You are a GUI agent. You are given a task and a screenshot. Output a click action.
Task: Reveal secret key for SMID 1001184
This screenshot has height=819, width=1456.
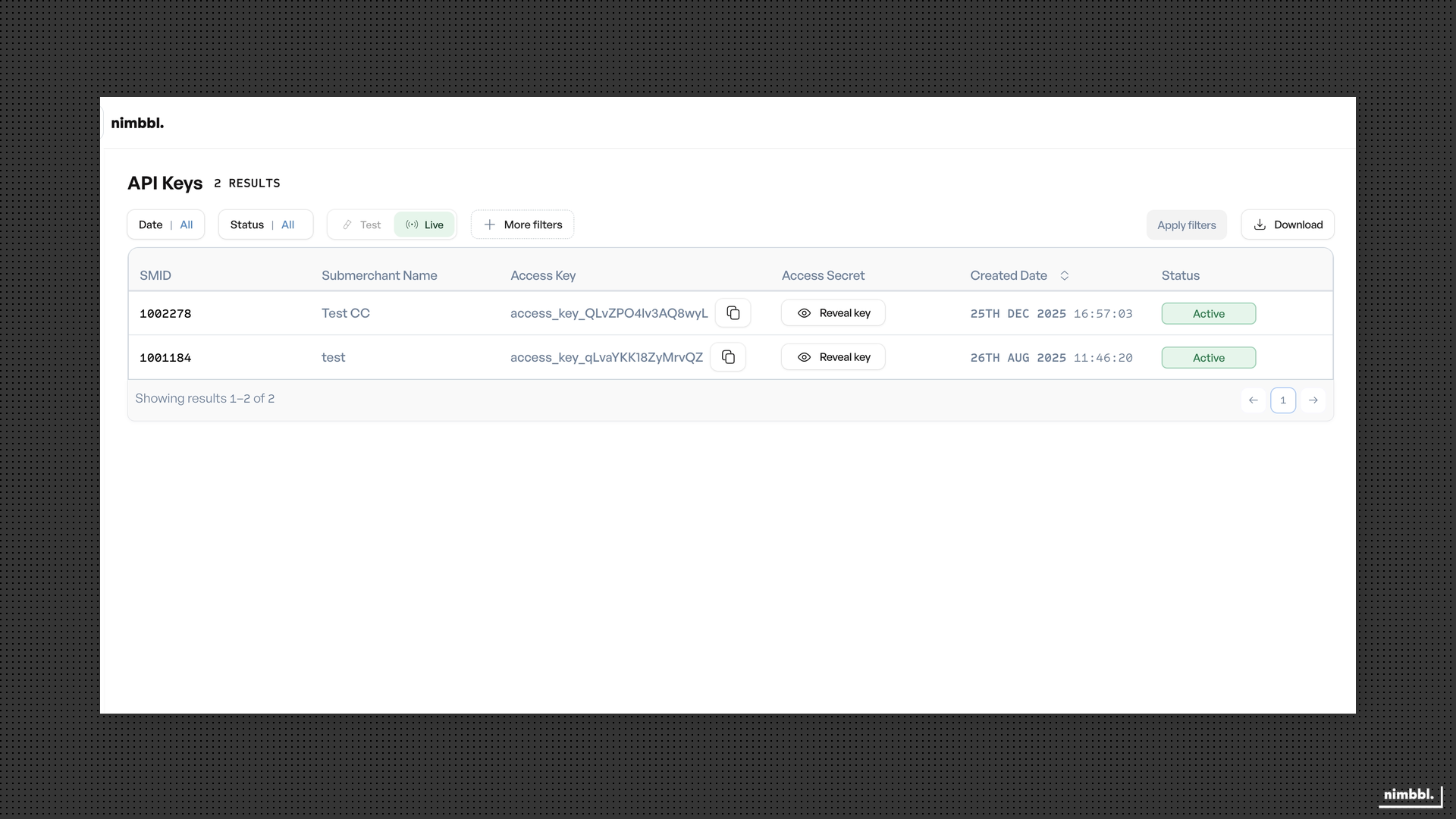(833, 357)
